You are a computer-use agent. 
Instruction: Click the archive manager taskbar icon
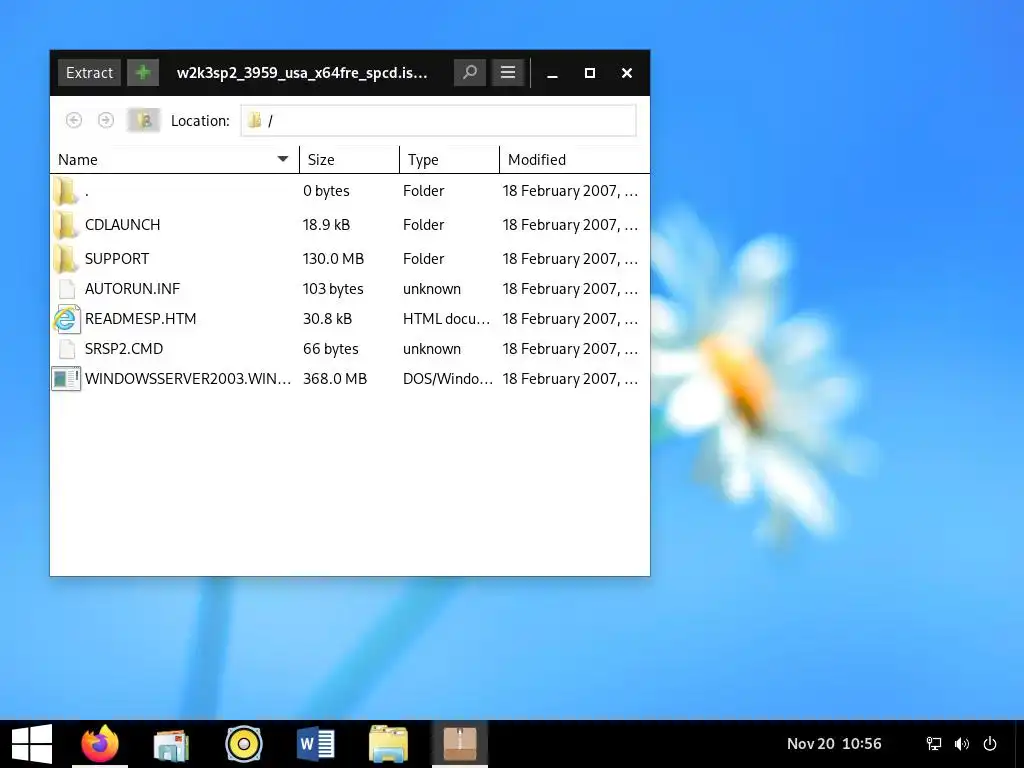click(x=460, y=744)
